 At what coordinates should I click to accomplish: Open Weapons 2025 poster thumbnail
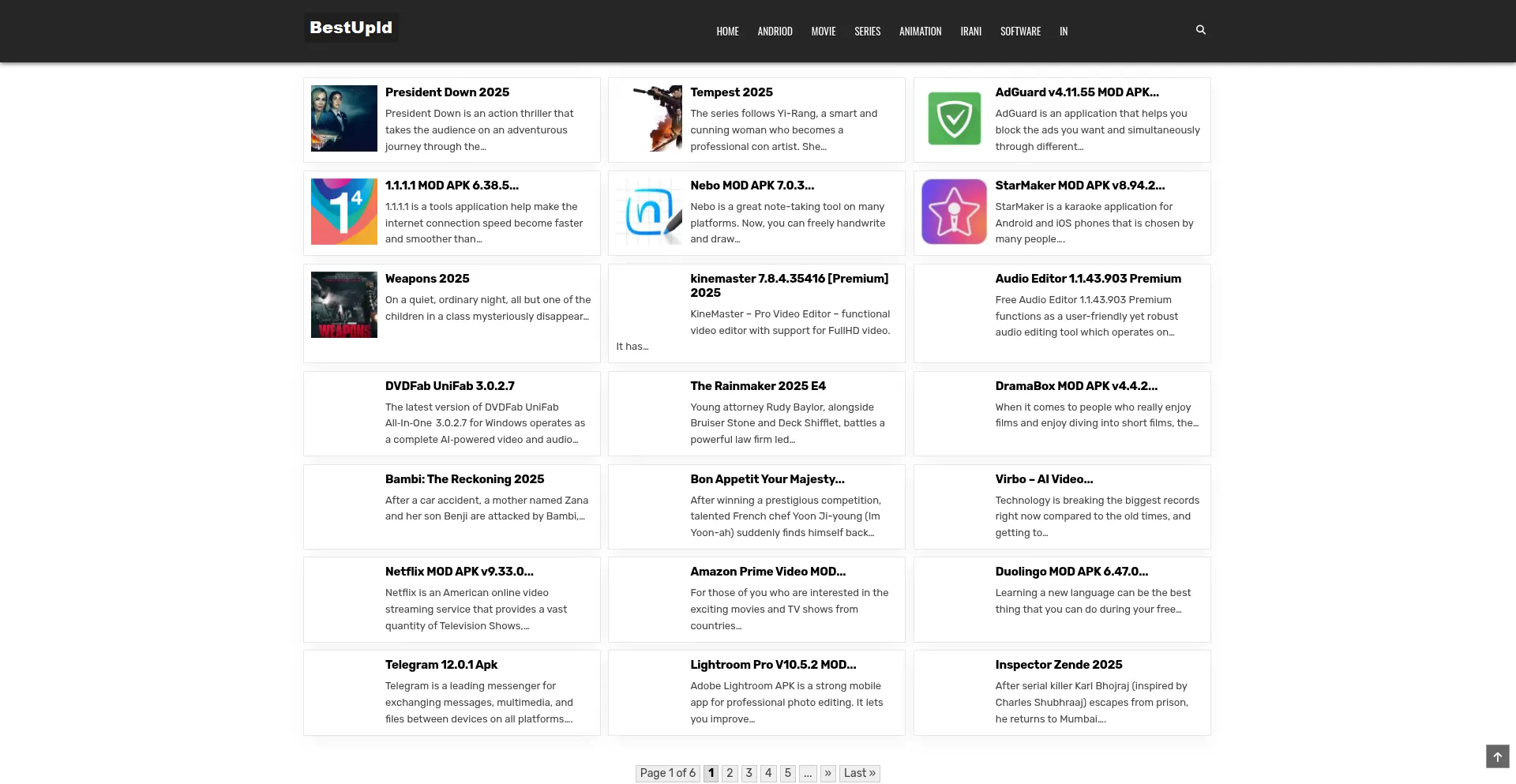point(344,305)
